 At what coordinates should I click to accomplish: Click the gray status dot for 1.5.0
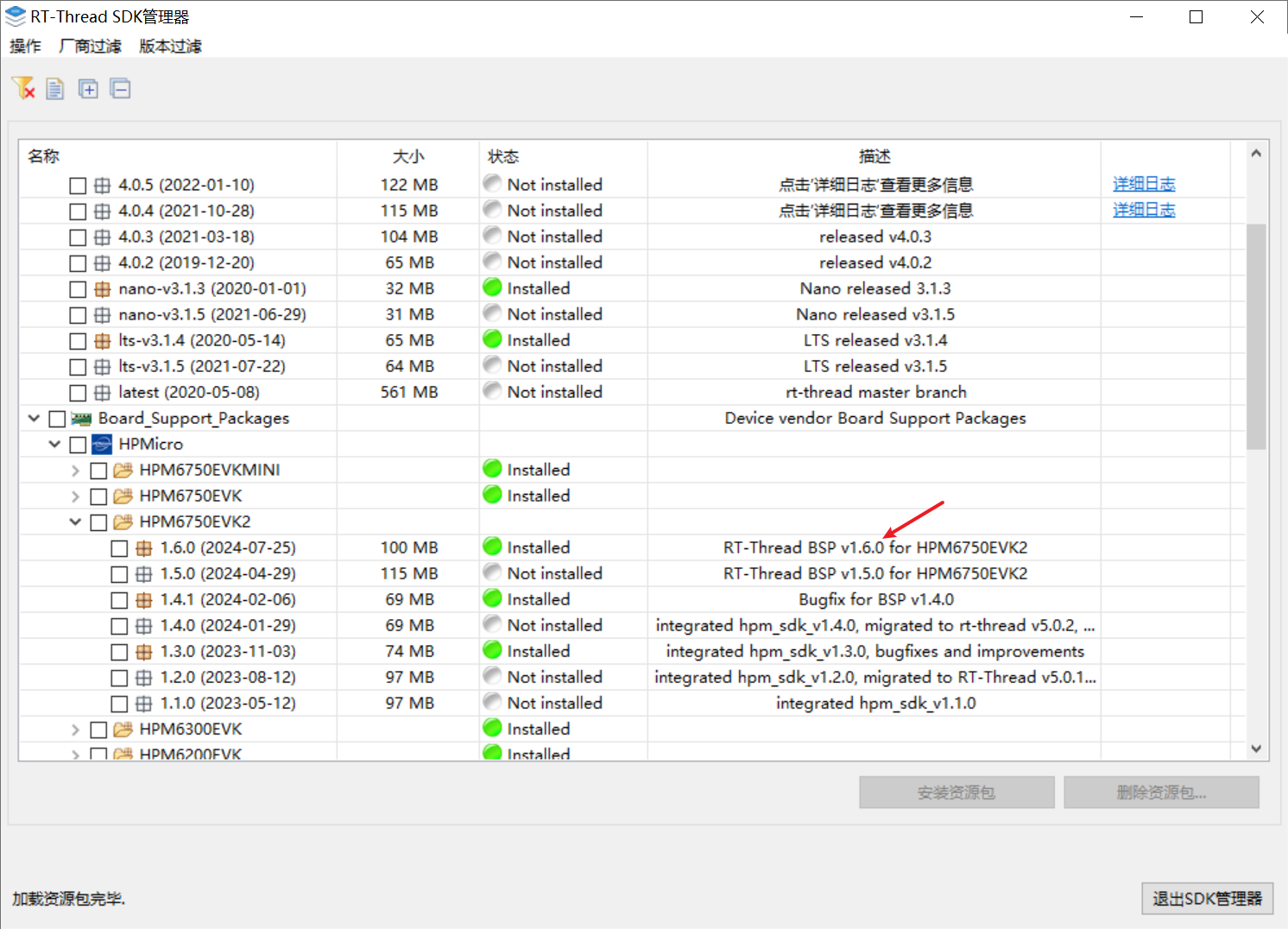493,572
